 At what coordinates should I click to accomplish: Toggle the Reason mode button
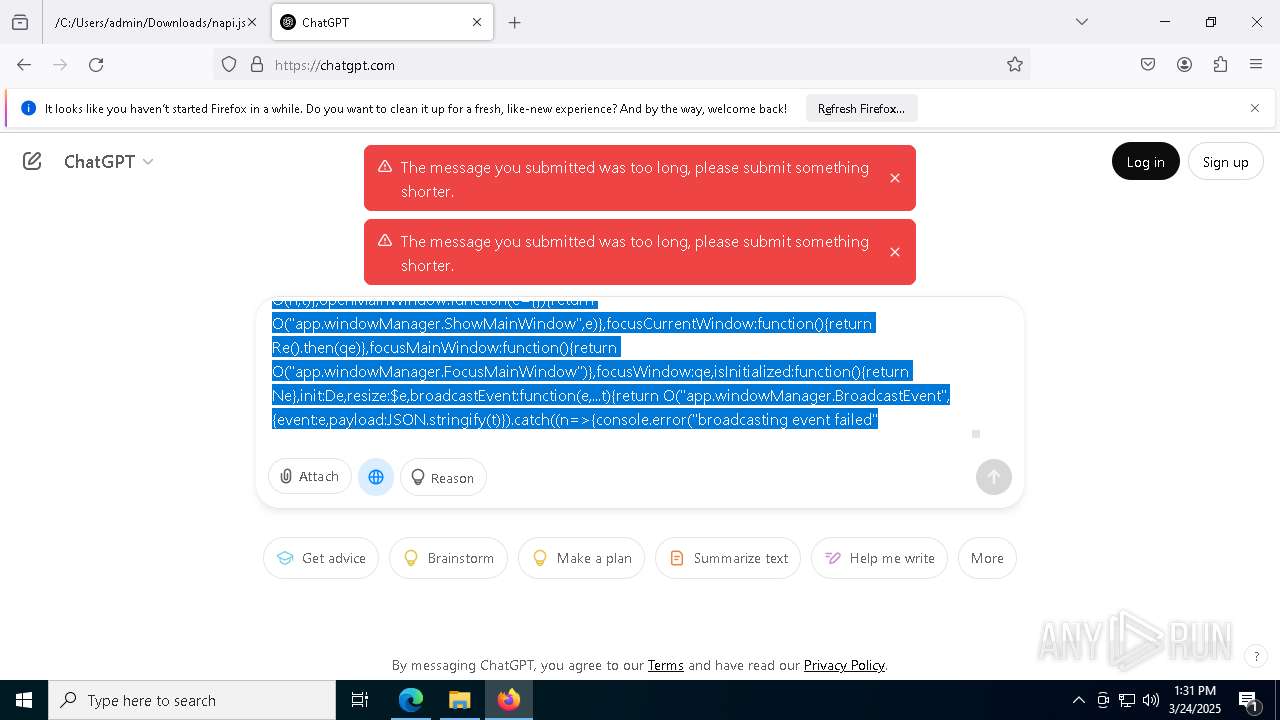(443, 477)
